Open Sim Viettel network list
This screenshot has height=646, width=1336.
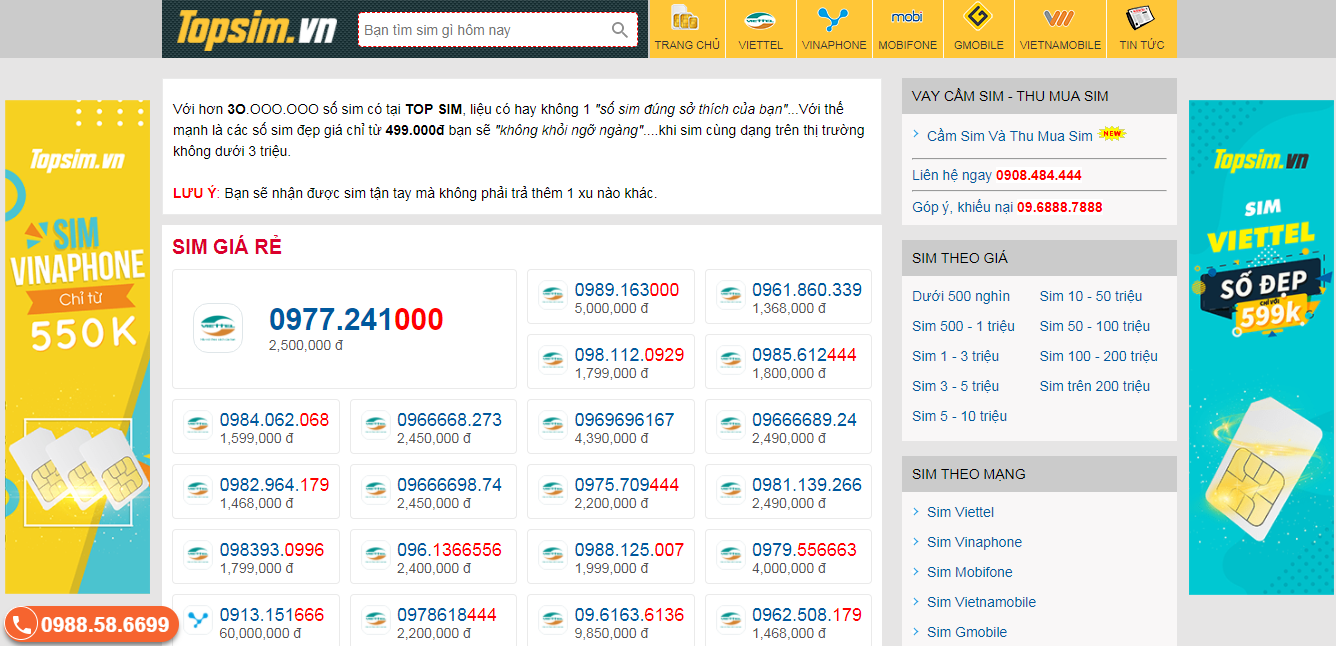(960, 512)
